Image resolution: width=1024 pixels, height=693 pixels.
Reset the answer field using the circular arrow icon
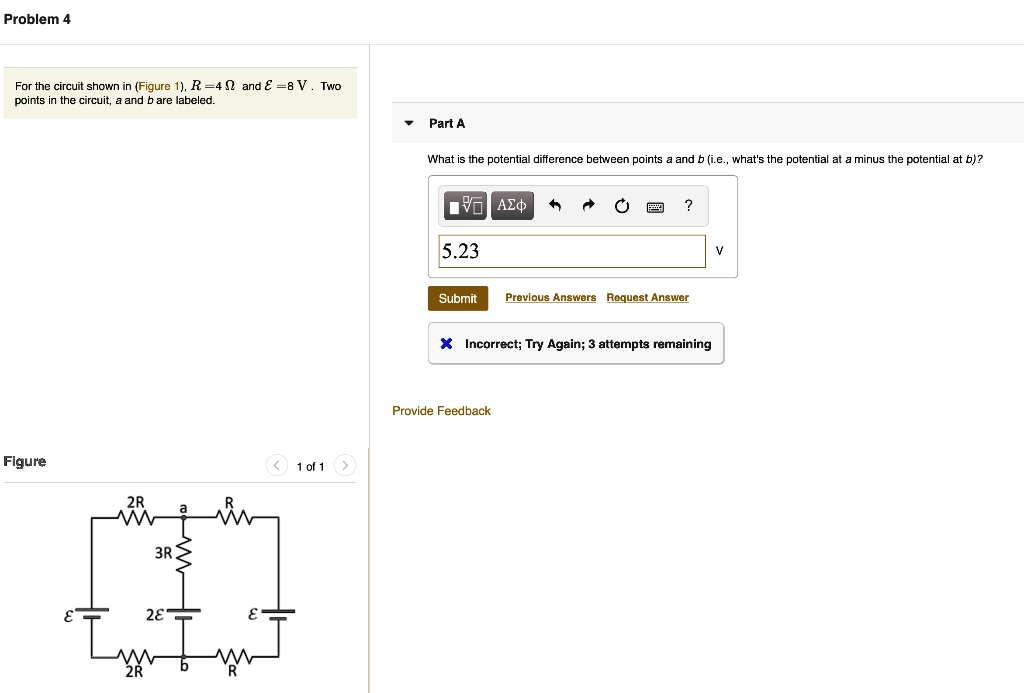[621, 205]
